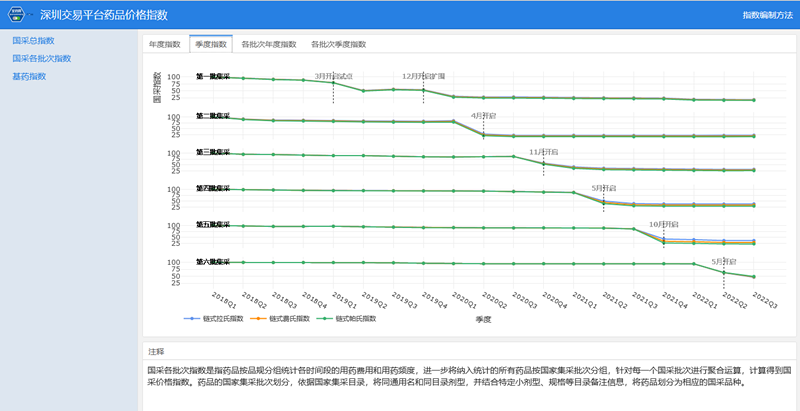The height and width of the screenshot is (411, 800).
Task: Open the 各批次季度指数 tab
Action: [337, 45]
